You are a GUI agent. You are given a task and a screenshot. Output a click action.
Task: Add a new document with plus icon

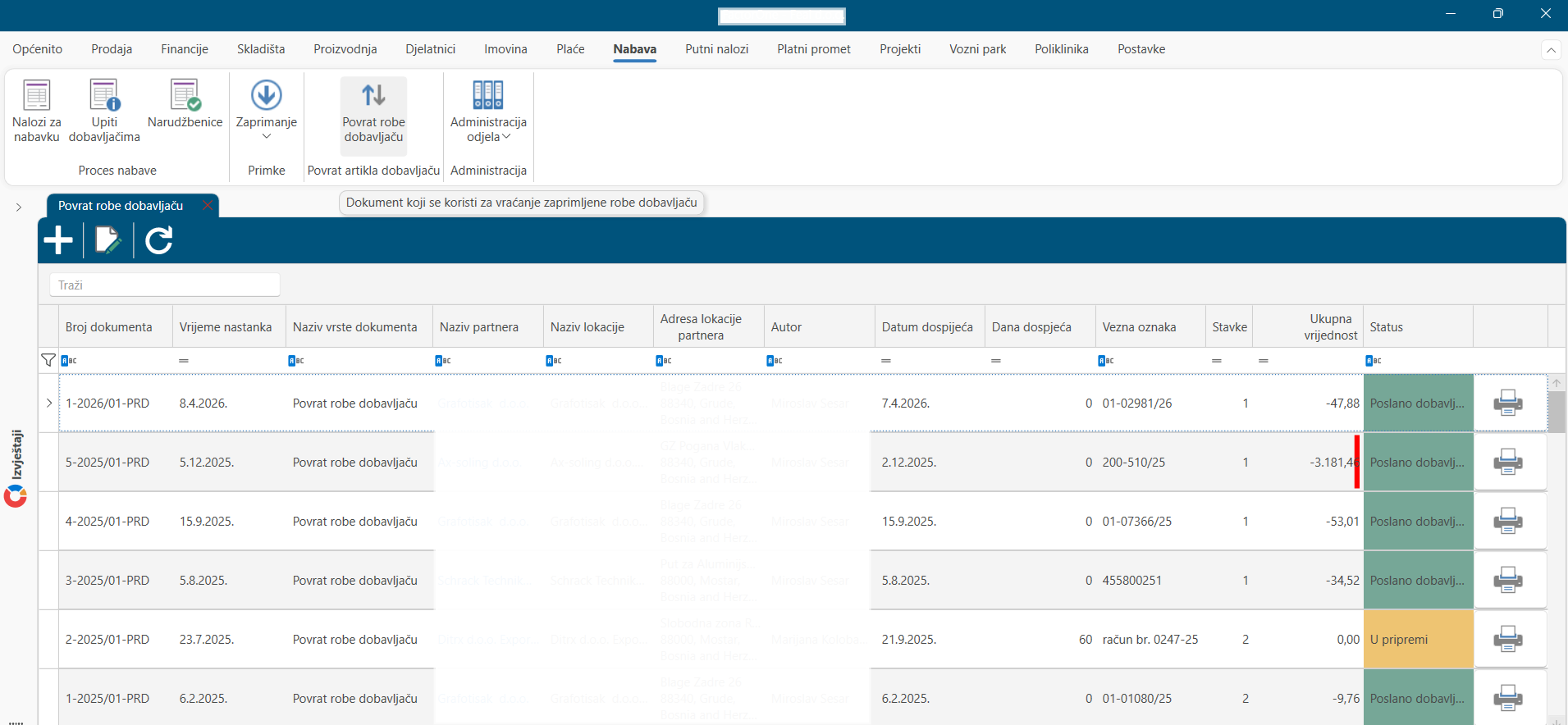[58, 240]
